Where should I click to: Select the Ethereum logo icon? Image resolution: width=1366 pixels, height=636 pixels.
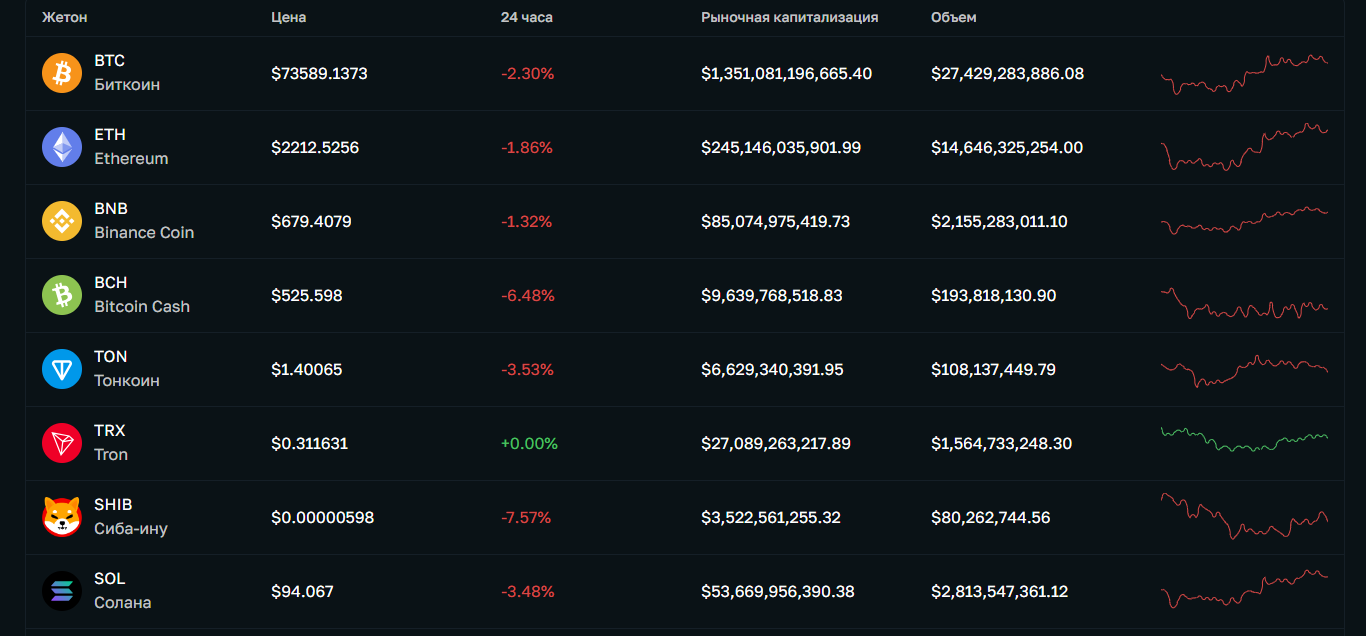61,146
